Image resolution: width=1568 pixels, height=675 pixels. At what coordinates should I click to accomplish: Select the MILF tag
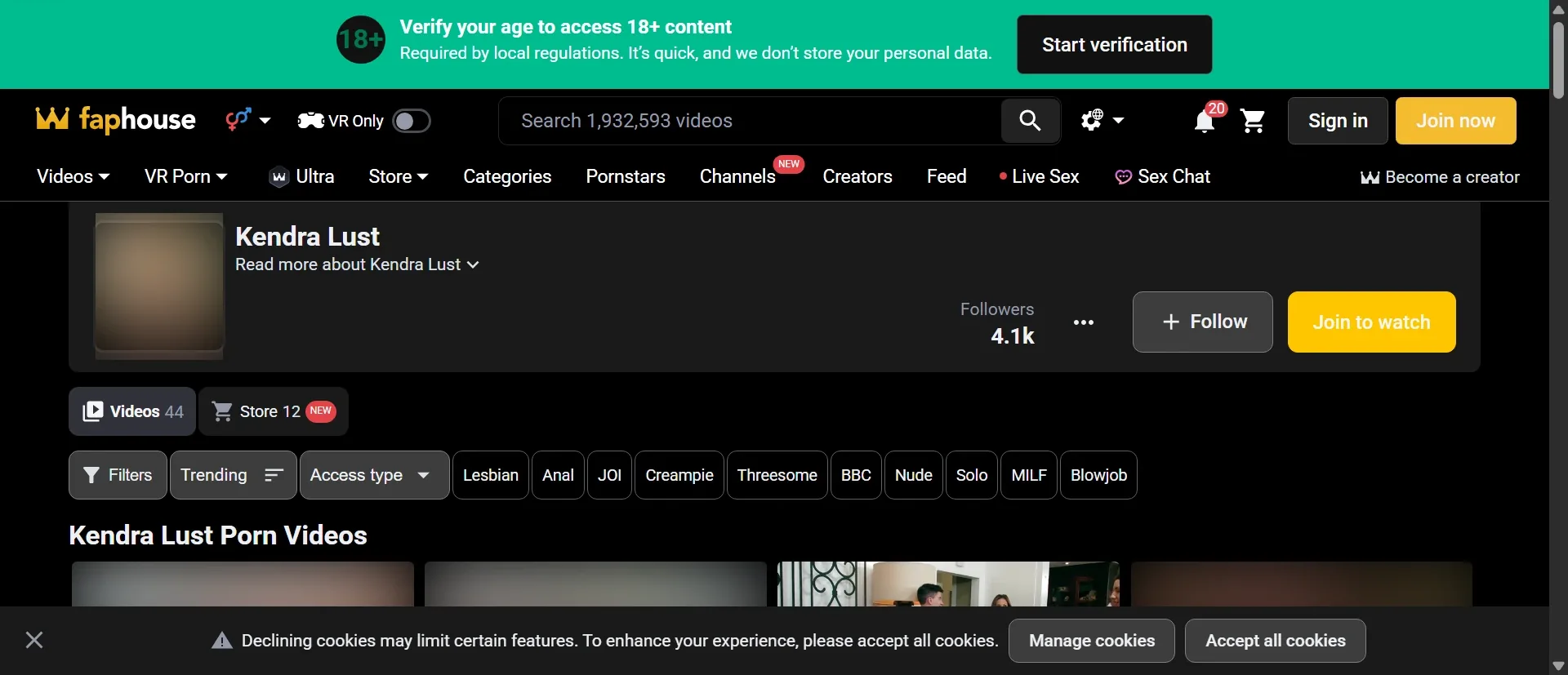point(1029,475)
